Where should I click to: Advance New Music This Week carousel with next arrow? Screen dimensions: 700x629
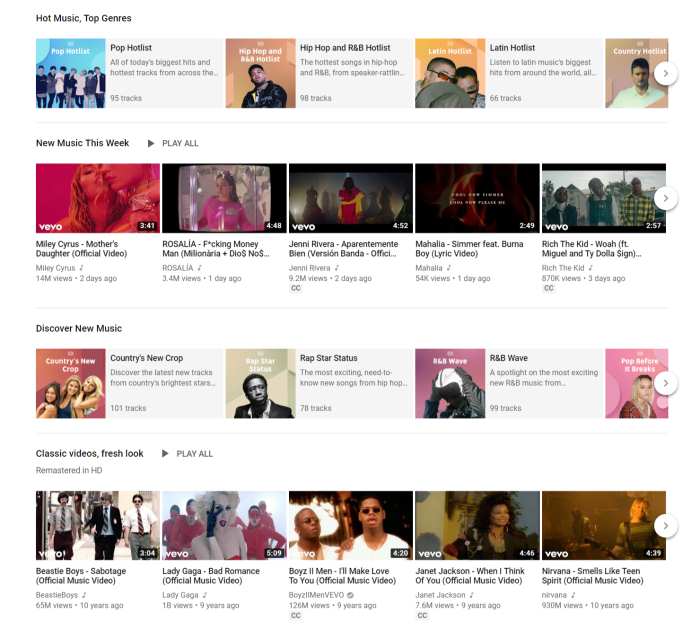(x=666, y=198)
